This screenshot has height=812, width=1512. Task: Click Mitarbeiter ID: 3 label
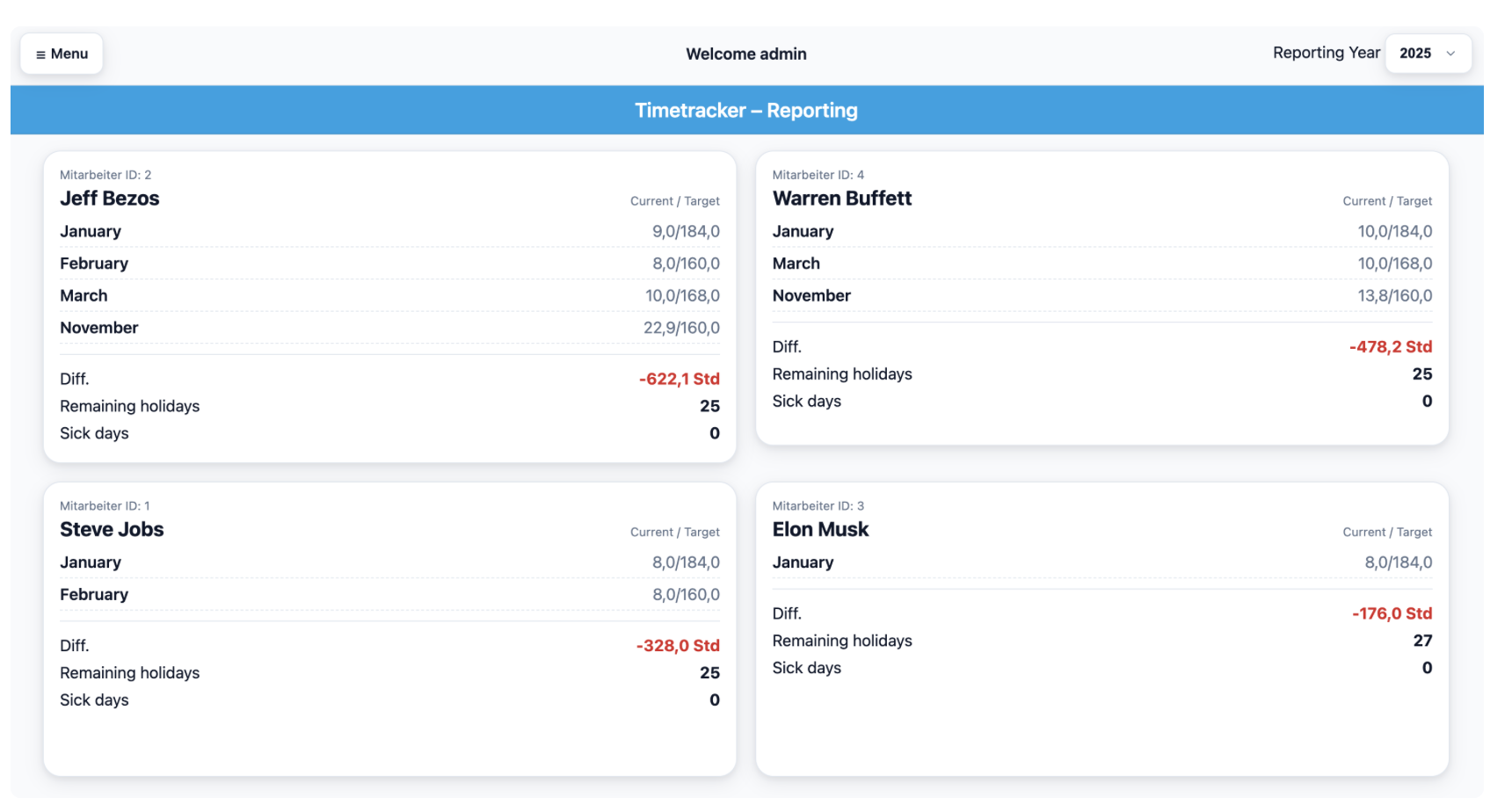coord(818,506)
